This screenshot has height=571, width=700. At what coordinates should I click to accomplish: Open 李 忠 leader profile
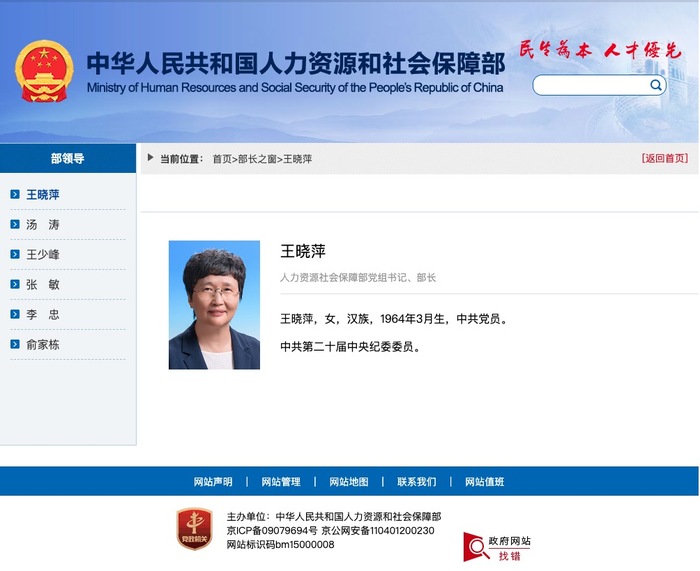pyautogui.click(x=43, y=314)
